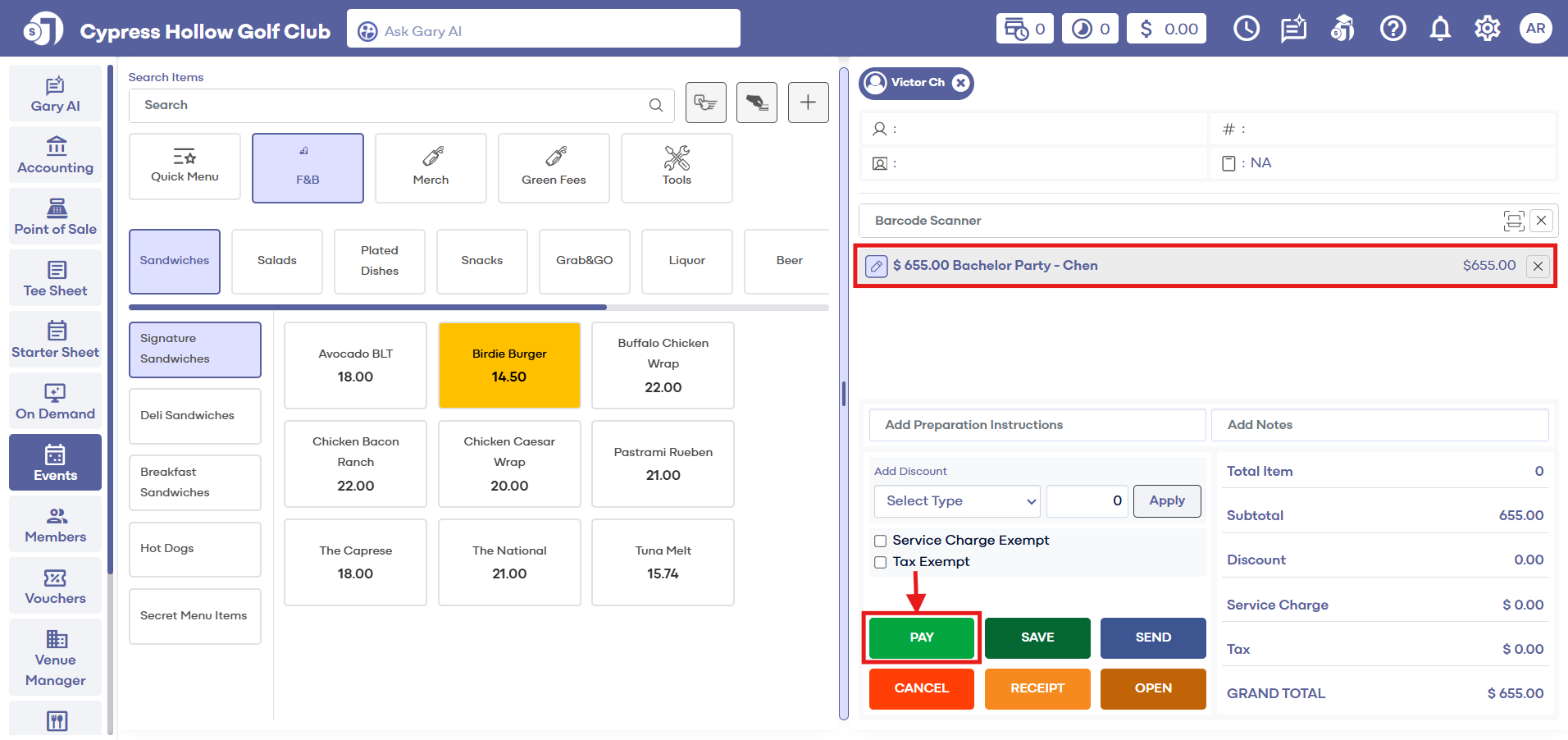Edit the Bachelor Party line item pencil
Viewport: 1568px width, 740px height.
point(876,266)
